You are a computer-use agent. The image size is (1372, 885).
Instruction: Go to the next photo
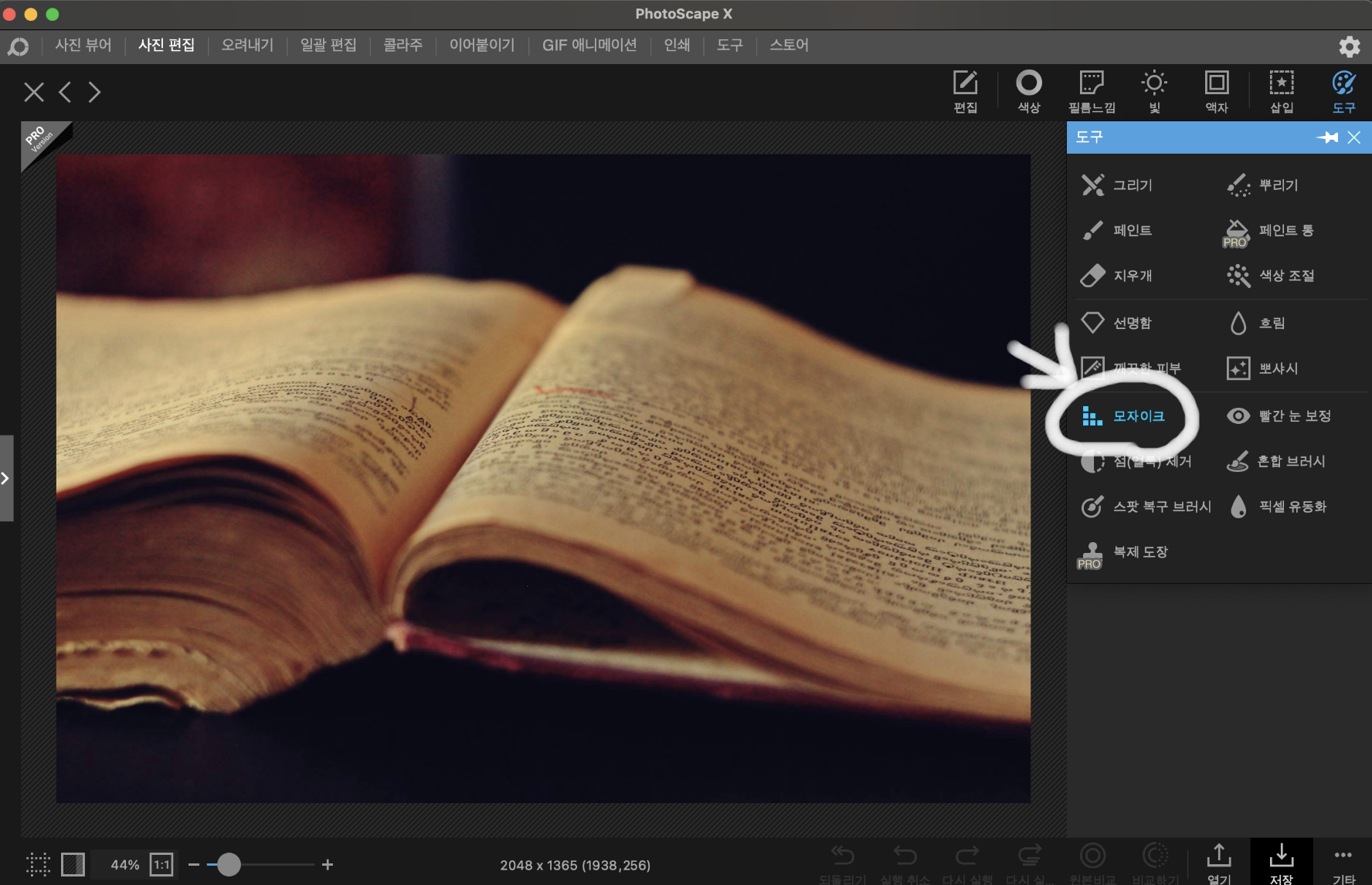[x=94, y=93]
